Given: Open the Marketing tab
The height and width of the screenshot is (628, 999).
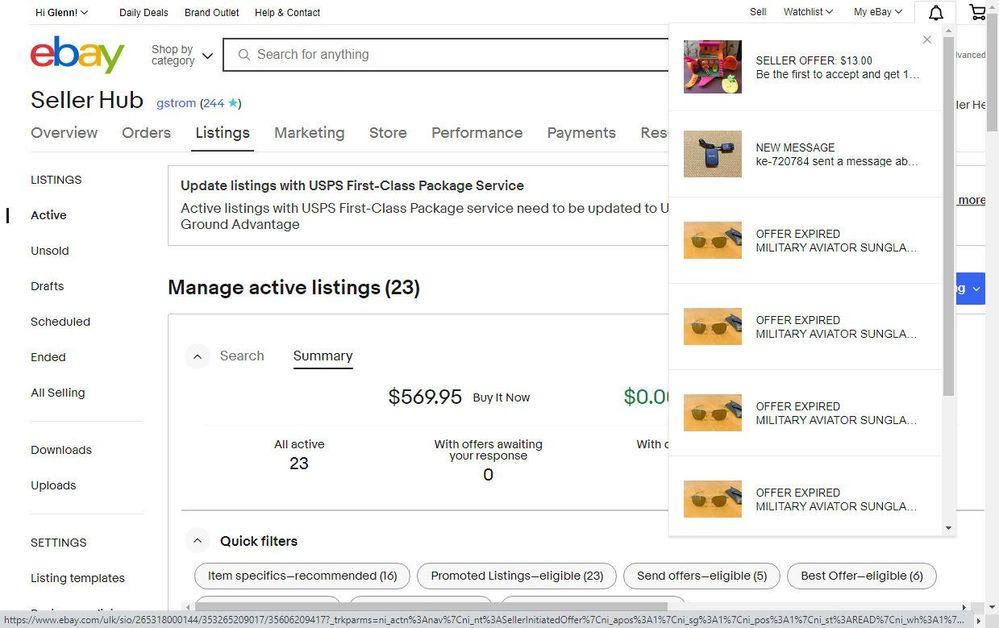Looking at the screenshot, I should click(x=309, y=132).
